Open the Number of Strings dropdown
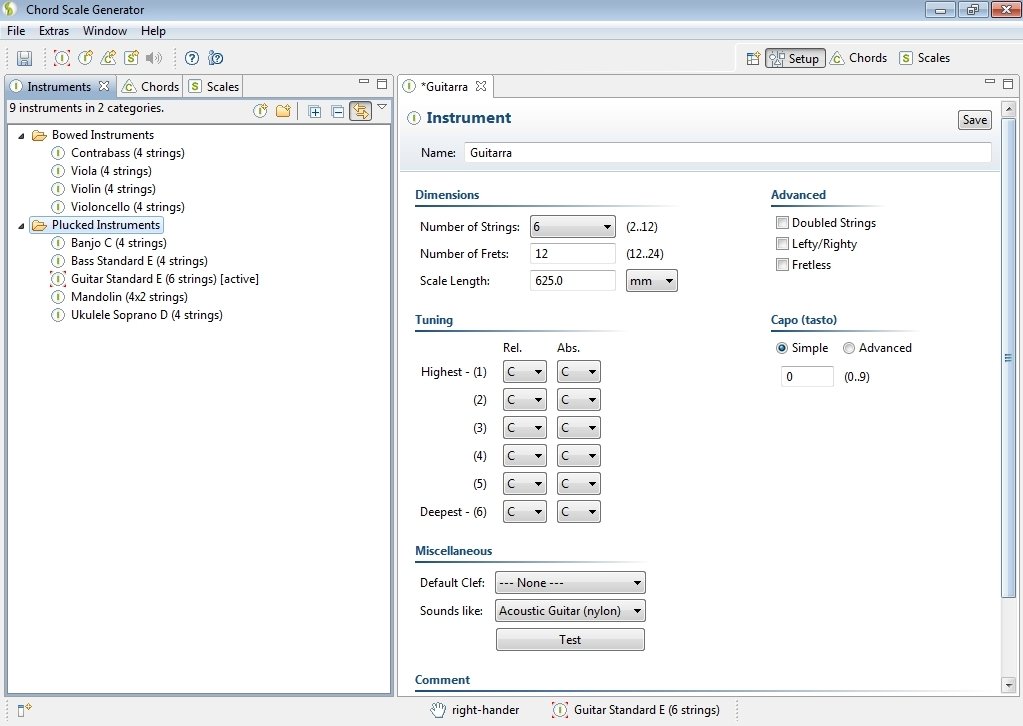The image size is (1023, 726). pos(572,227)
